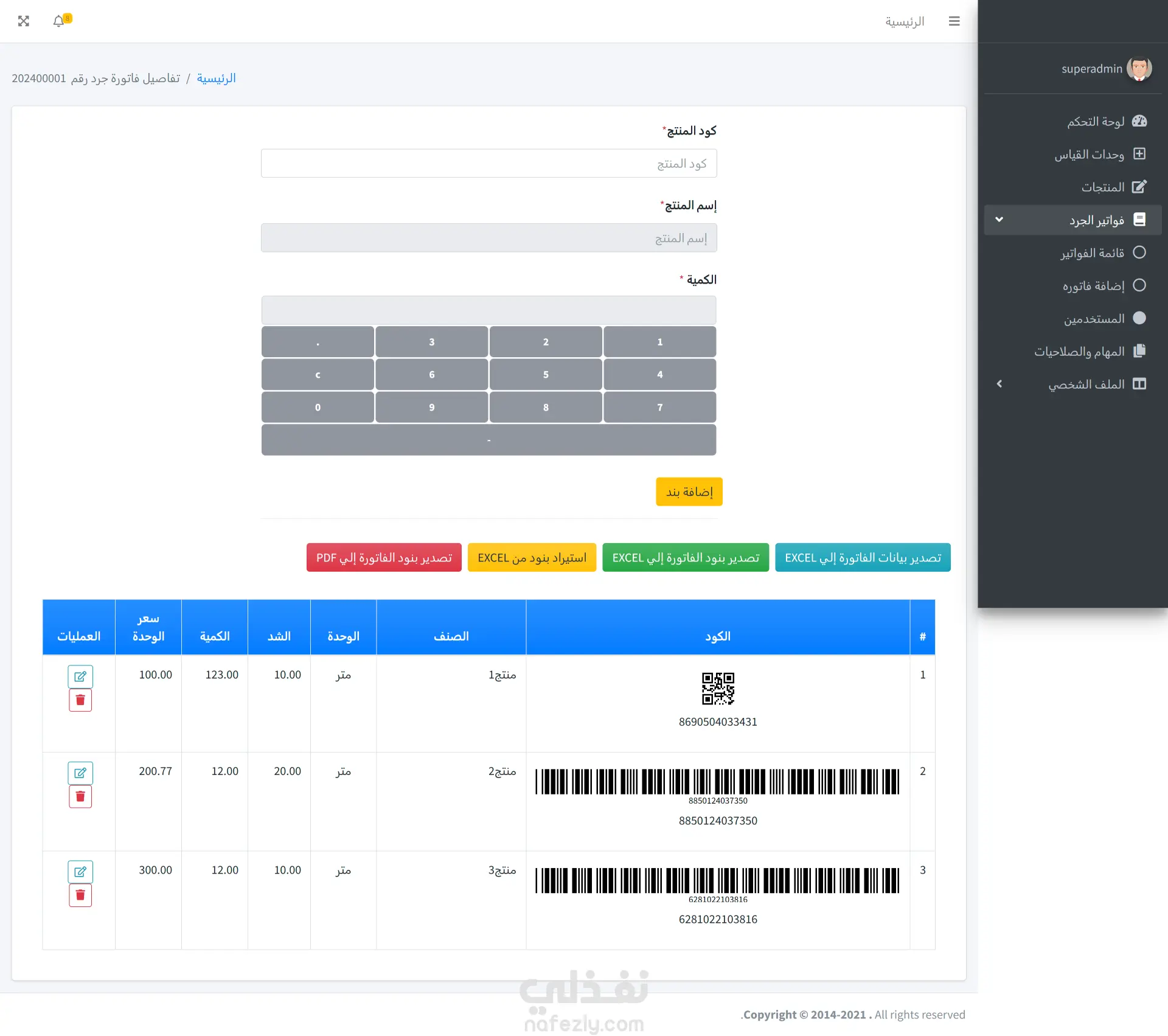Open the measurement units via the plus-square icon
The image size is (1168, 1036).
click(1139, 154)
